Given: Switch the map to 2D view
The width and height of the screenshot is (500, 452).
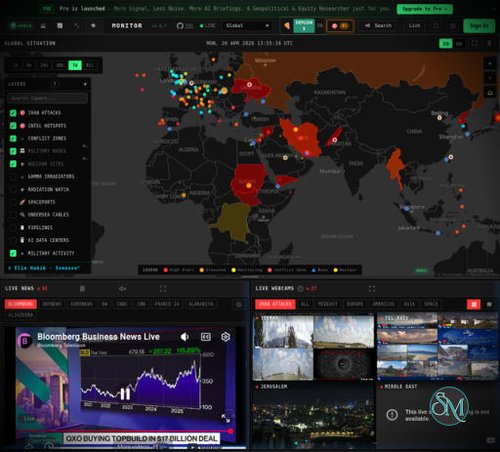Looking at the screenshot, I should [x=446, y=44].
